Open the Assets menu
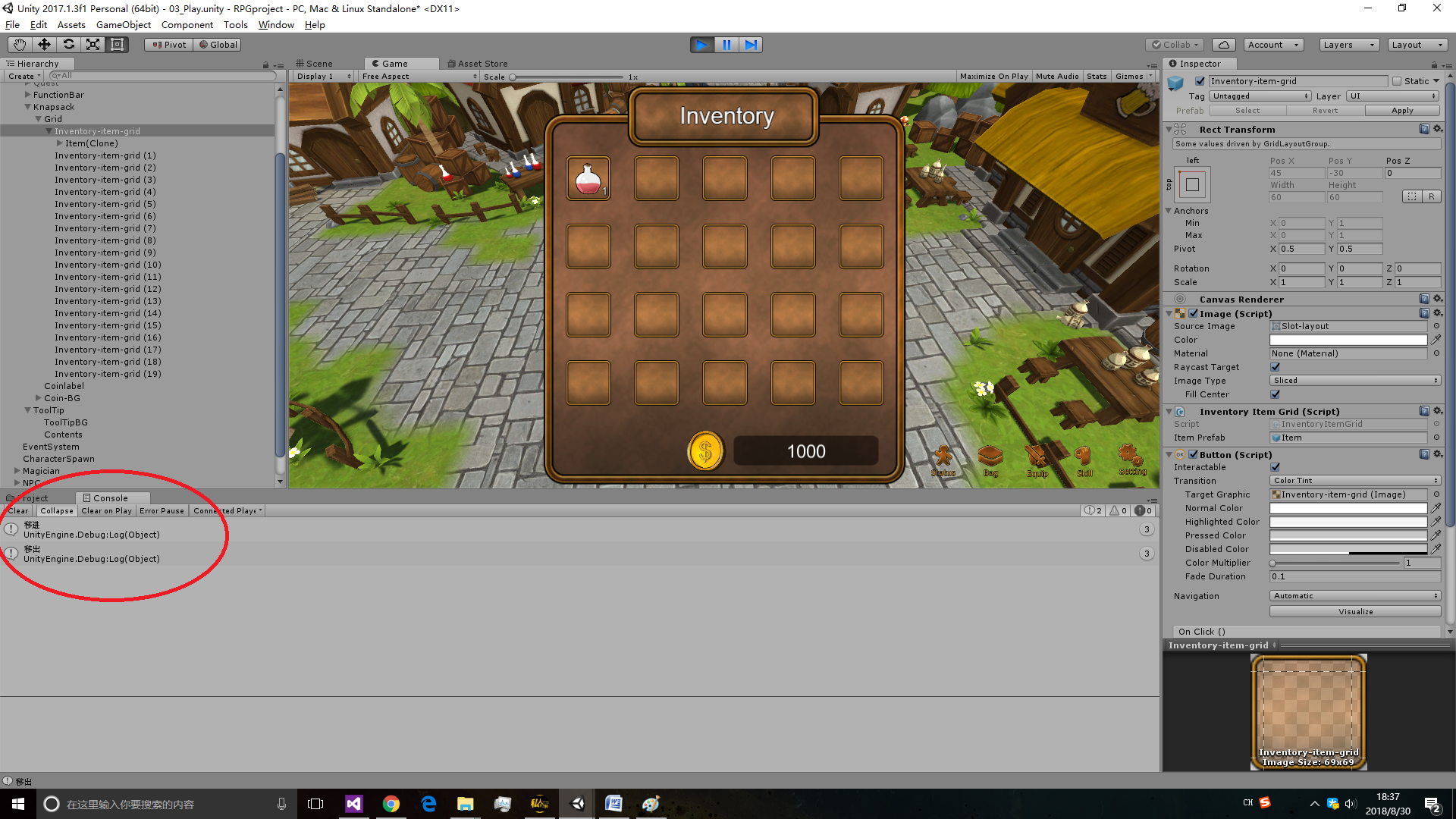 (x=71, y=25)
